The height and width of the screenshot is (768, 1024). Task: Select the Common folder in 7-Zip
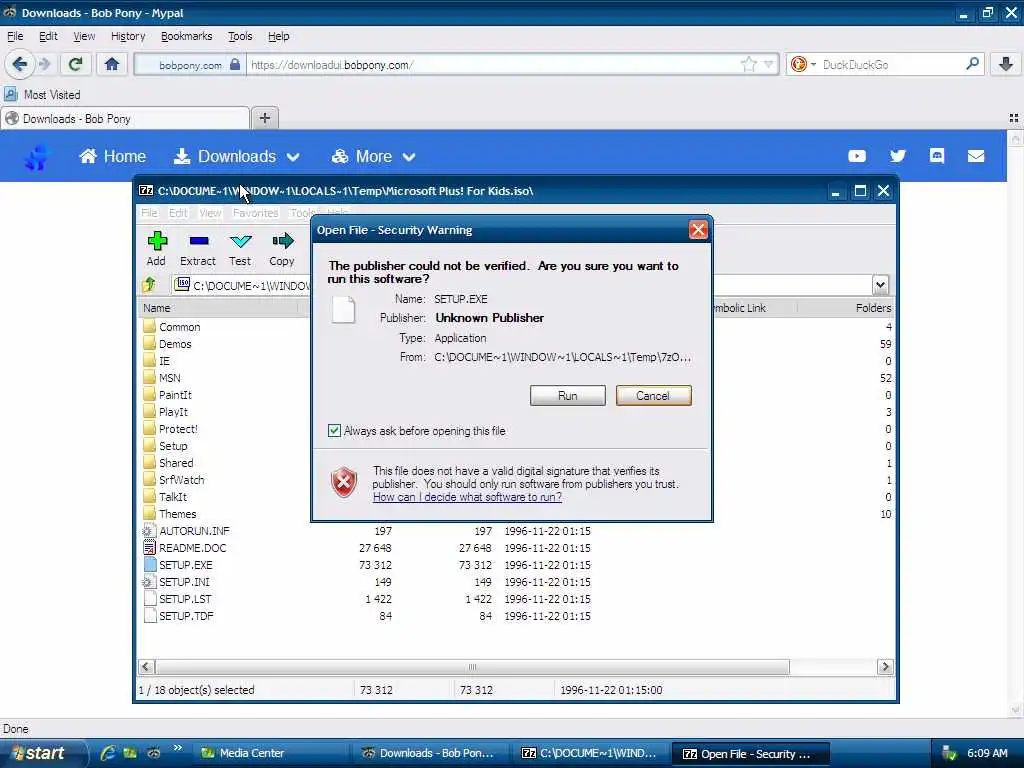click(x=180, y=327)
